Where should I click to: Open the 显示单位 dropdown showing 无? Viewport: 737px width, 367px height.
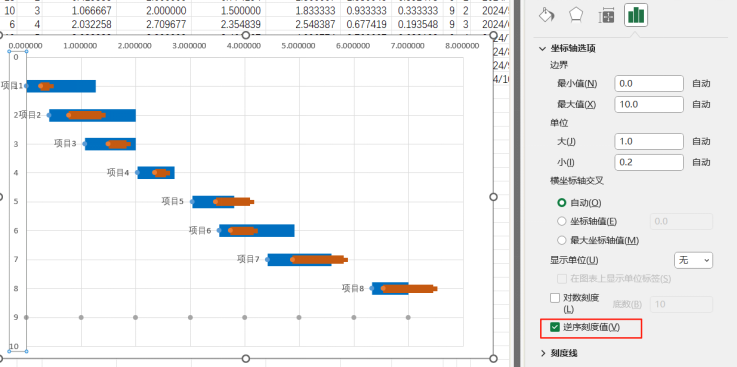tap(693, 260)
